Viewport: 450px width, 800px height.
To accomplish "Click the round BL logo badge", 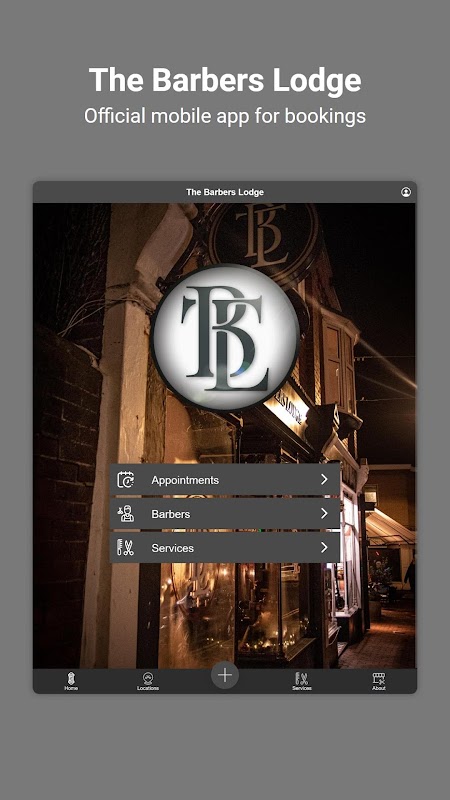I will [x=225, y=337].
